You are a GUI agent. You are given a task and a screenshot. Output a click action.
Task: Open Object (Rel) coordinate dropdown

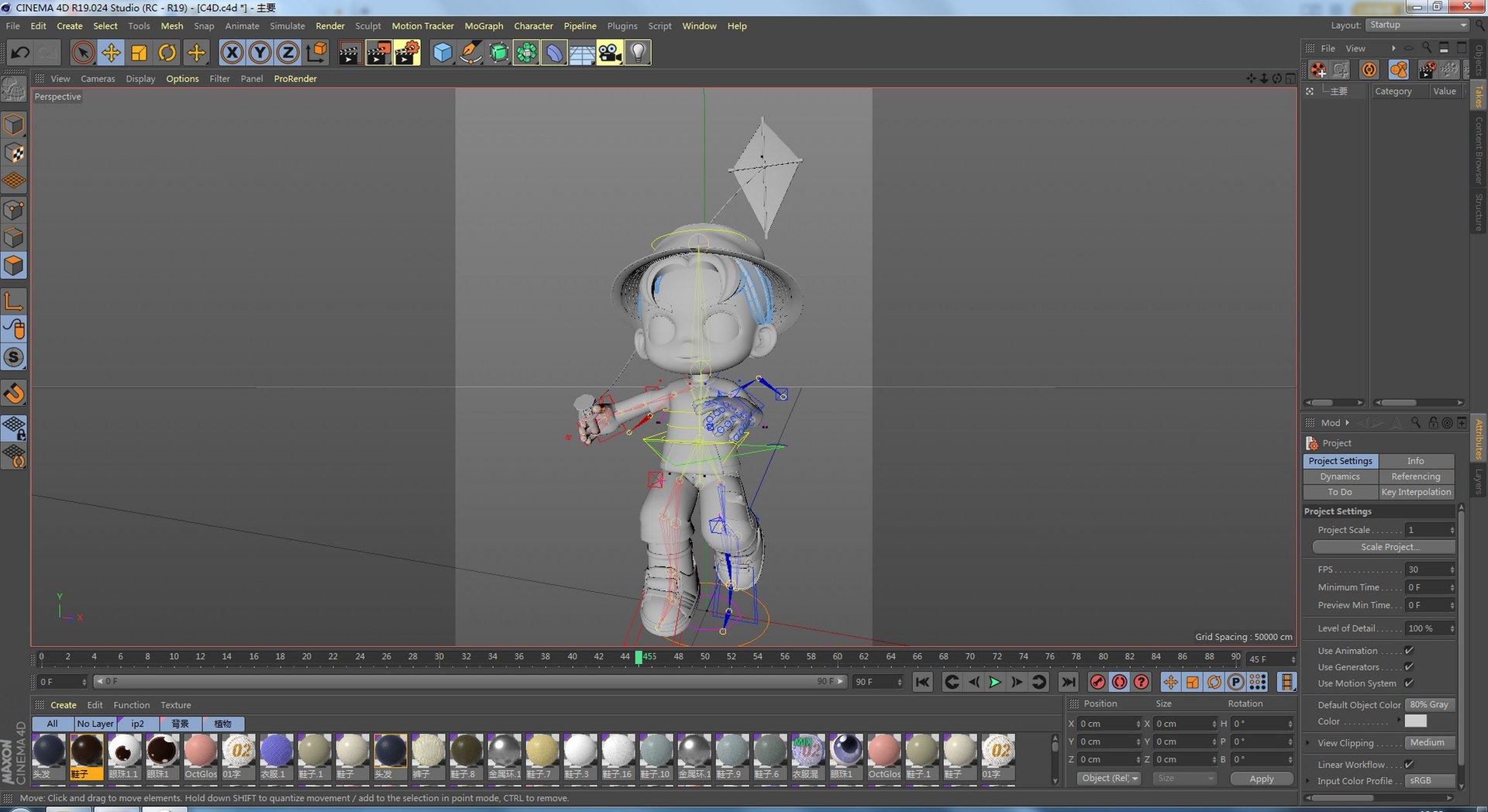tap(1109, 778)
